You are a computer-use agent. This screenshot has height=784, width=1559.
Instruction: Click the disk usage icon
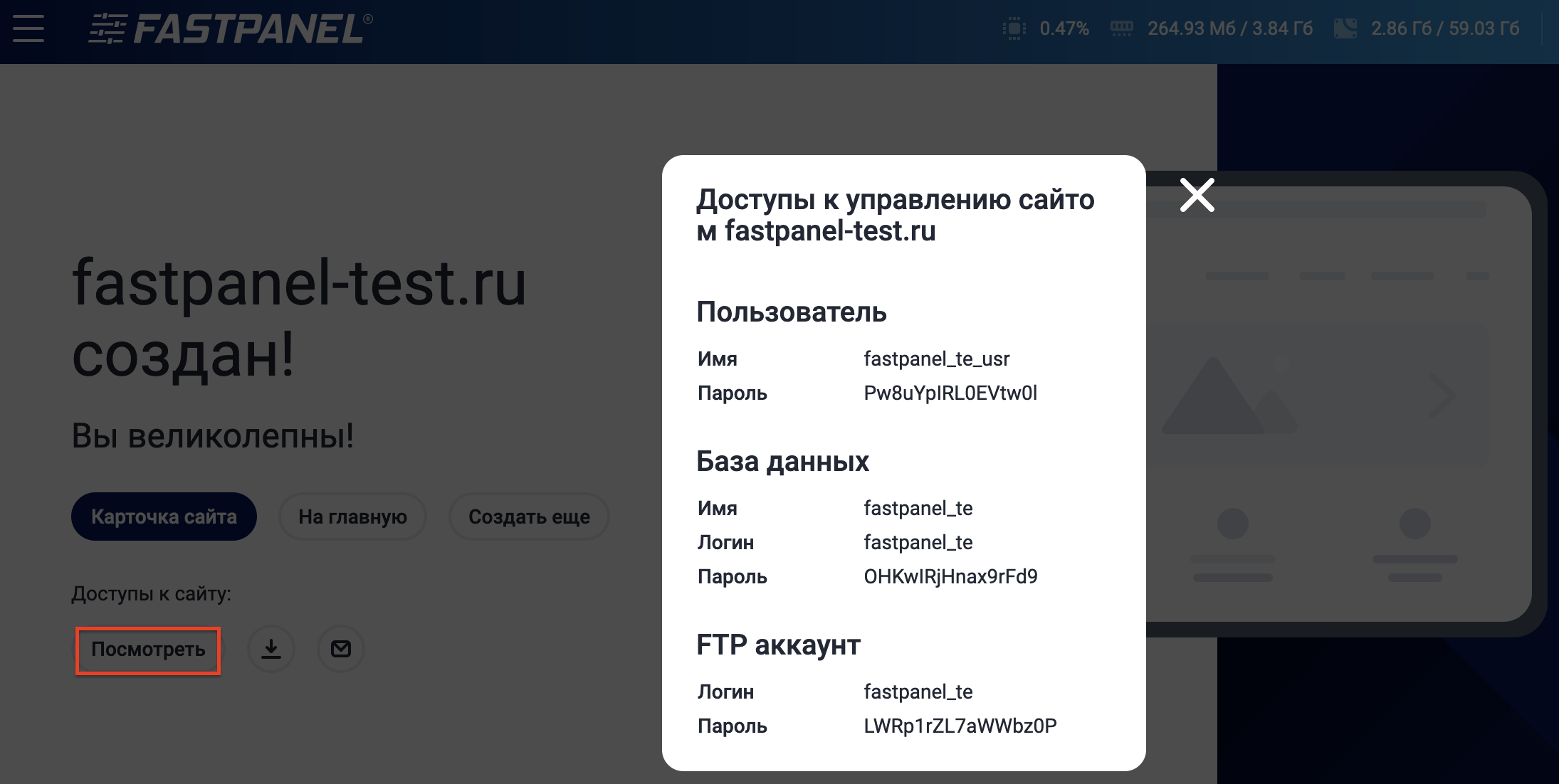(x=1345, y=28)
